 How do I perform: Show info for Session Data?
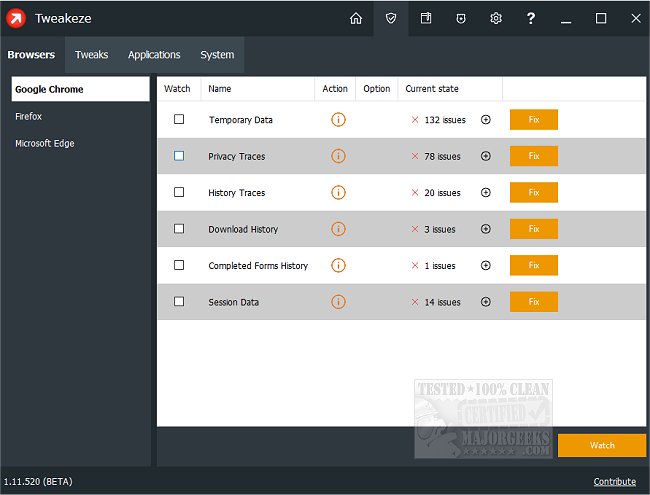pyautogui.click(x=338, y=302)
